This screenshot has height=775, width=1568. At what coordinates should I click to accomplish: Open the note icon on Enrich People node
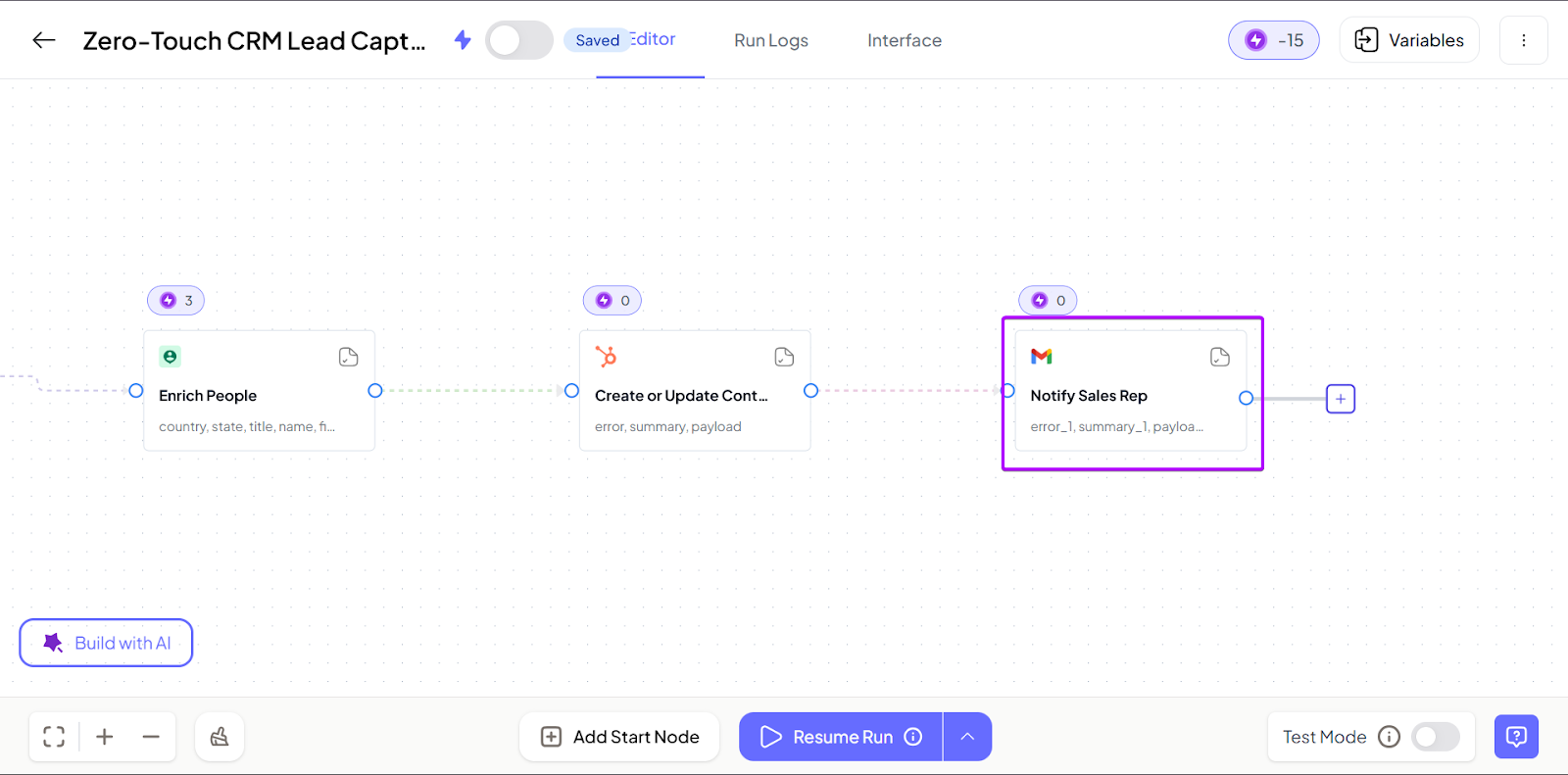(x=348, y=357)
